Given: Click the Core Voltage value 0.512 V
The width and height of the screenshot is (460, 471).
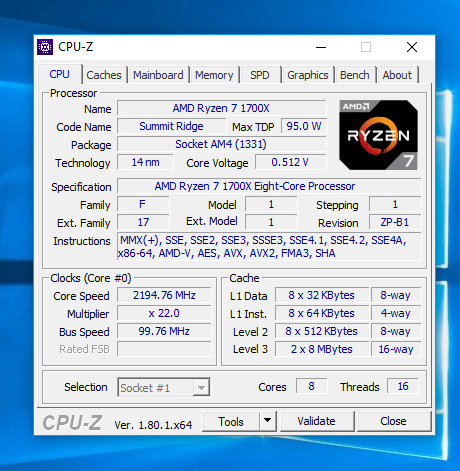Looking at the screenshot, I should pyautogui.click(x=290, y=162).
